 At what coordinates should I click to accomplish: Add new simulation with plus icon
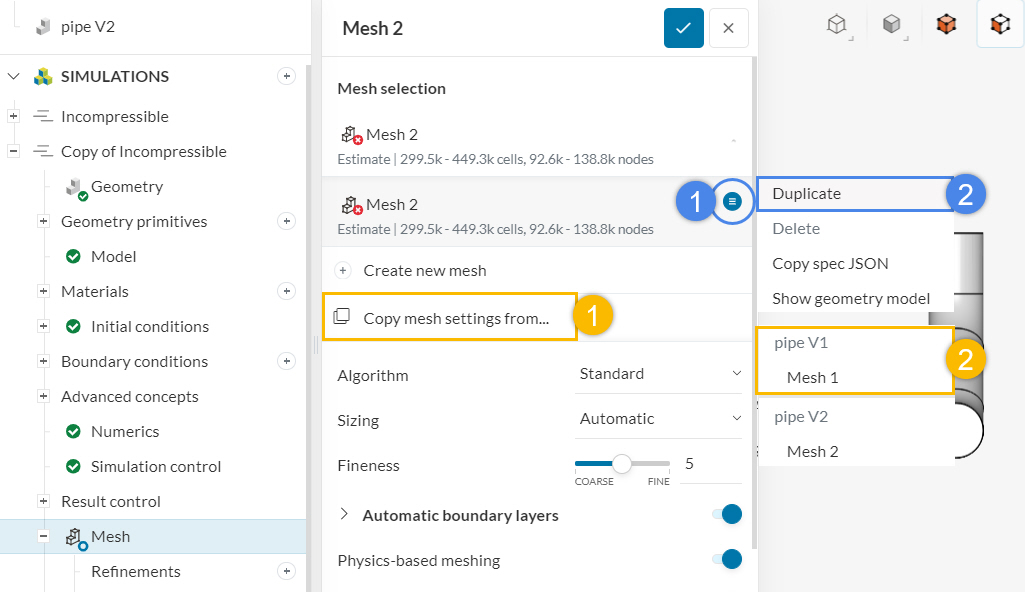click(x=287, y=76)
